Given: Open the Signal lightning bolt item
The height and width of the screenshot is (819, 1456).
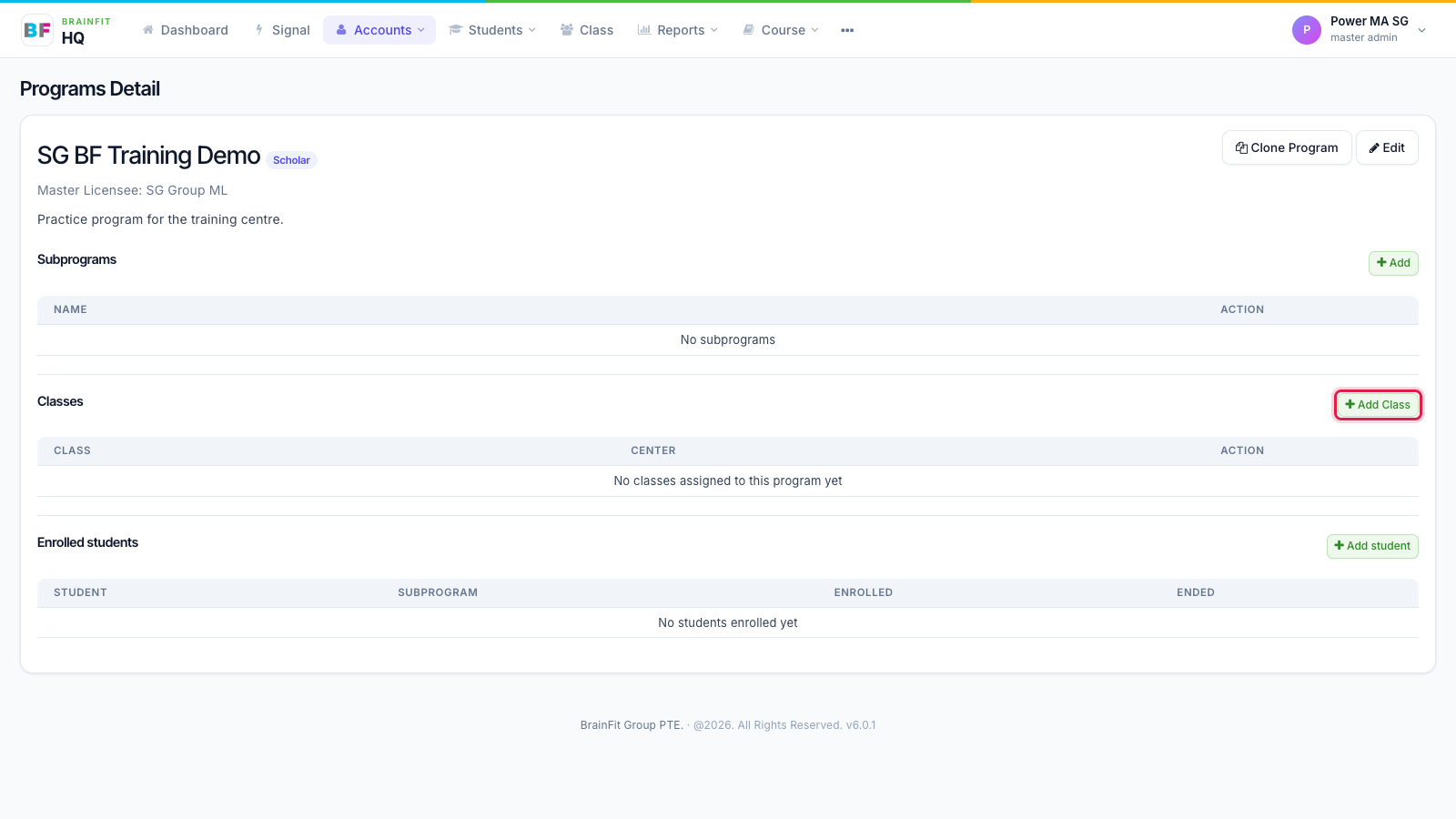Looking at the screenshot, I should pyautogui.click(x=283, y=30).
